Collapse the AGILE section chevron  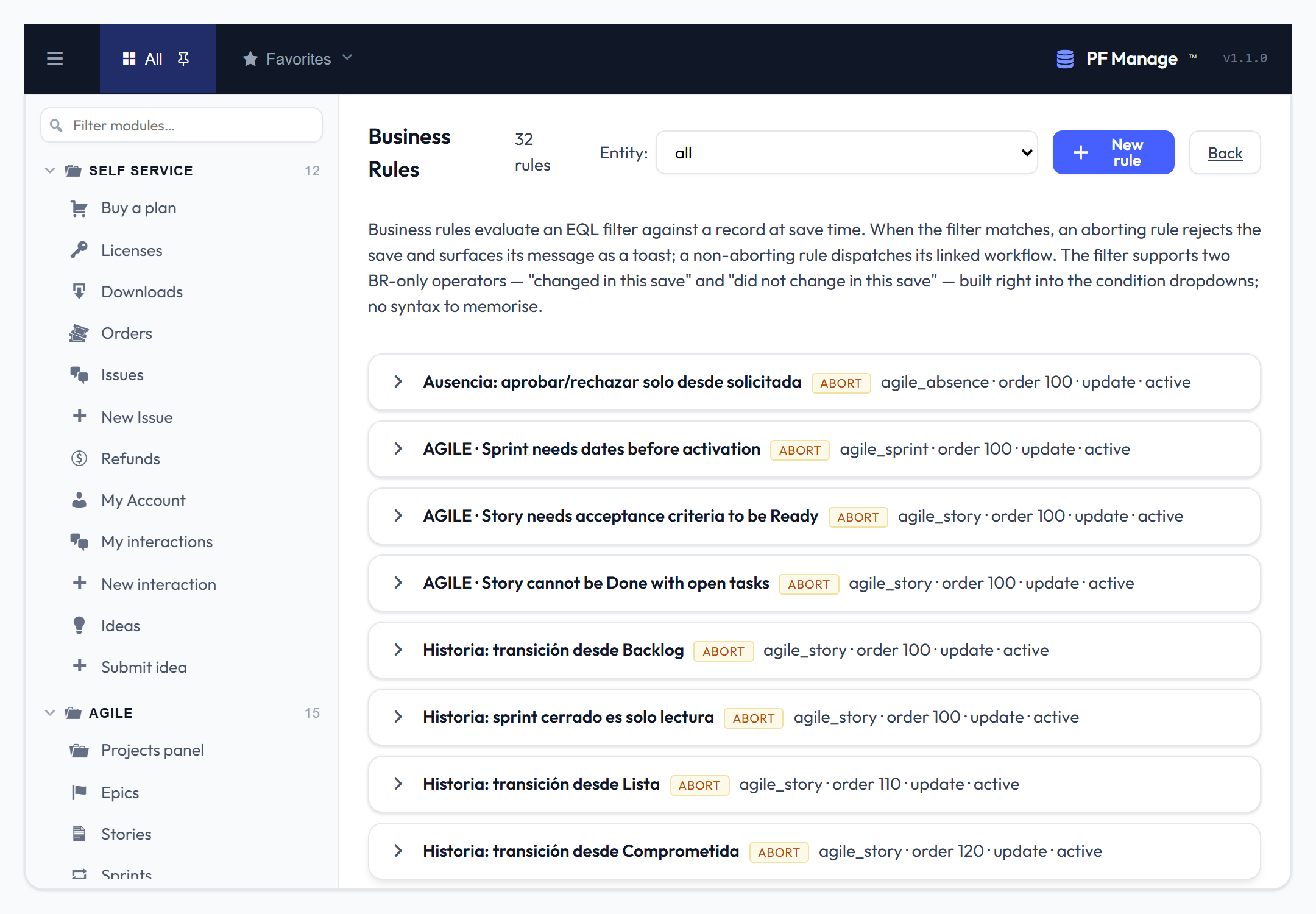coord(50,713)
